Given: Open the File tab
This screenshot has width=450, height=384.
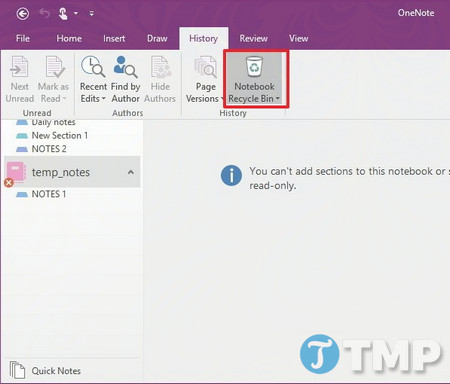Looking at the screenshot, I should tap(23, 38).
